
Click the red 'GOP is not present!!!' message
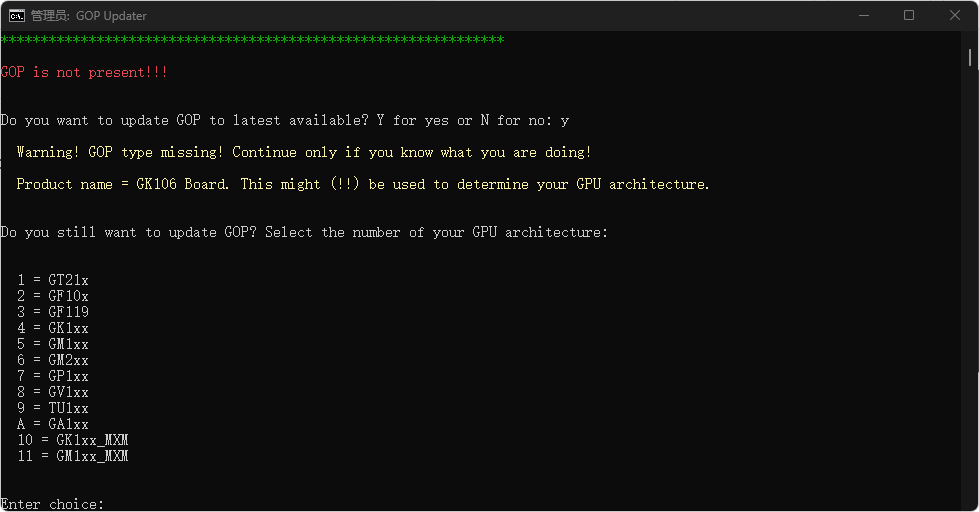tap(84, 73)
